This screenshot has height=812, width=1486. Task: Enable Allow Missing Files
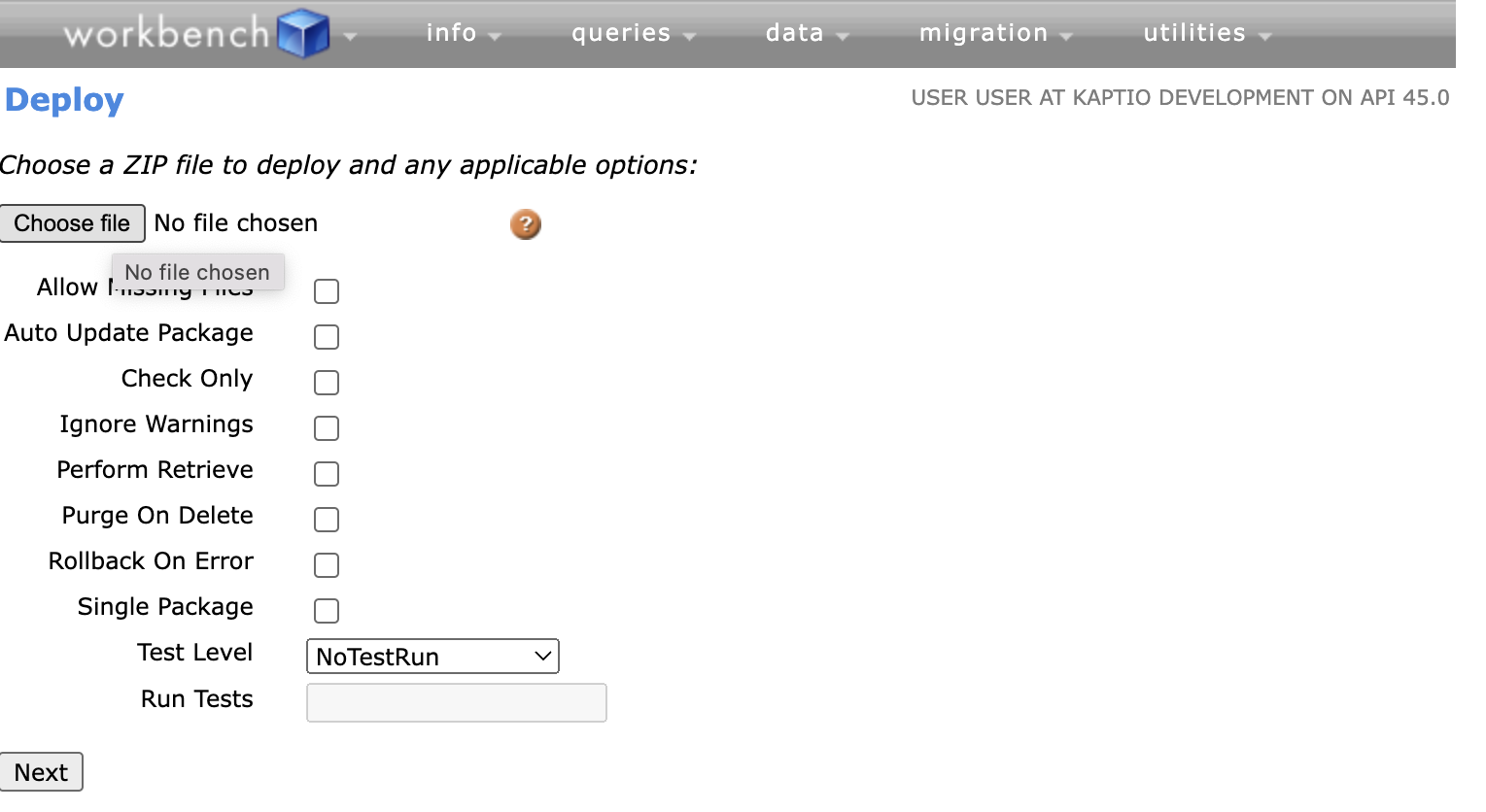pyautogui.click(x=326, y=290)
